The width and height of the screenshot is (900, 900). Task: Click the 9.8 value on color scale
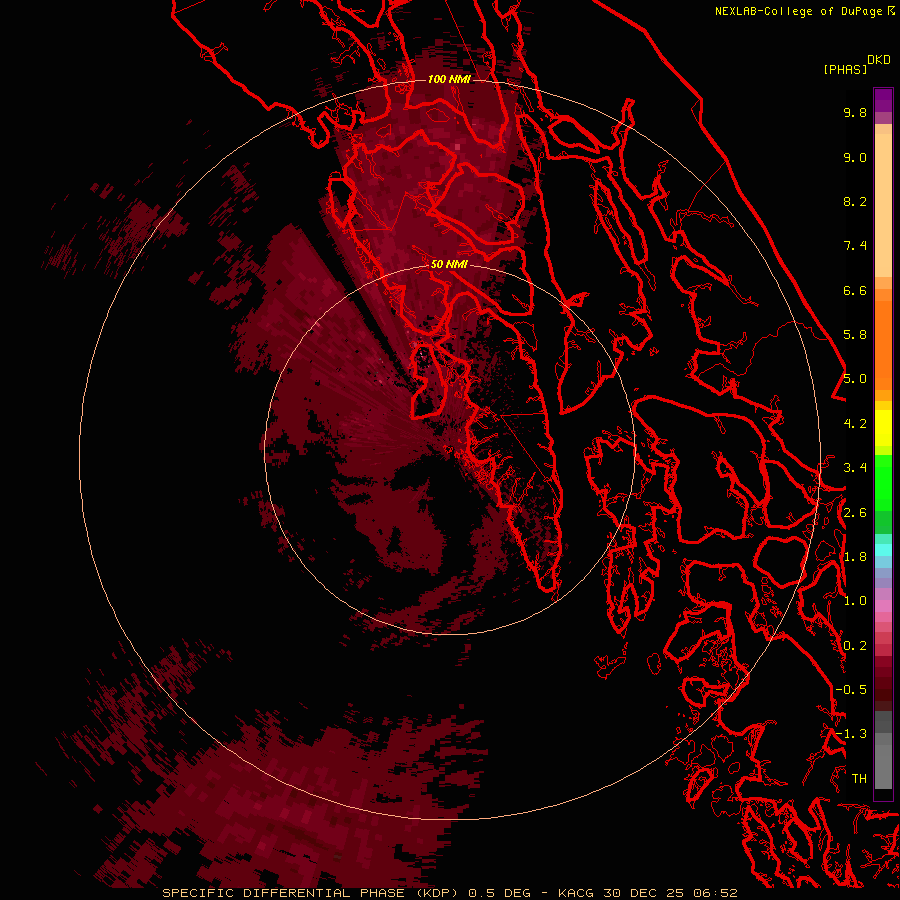coord(855,112)
